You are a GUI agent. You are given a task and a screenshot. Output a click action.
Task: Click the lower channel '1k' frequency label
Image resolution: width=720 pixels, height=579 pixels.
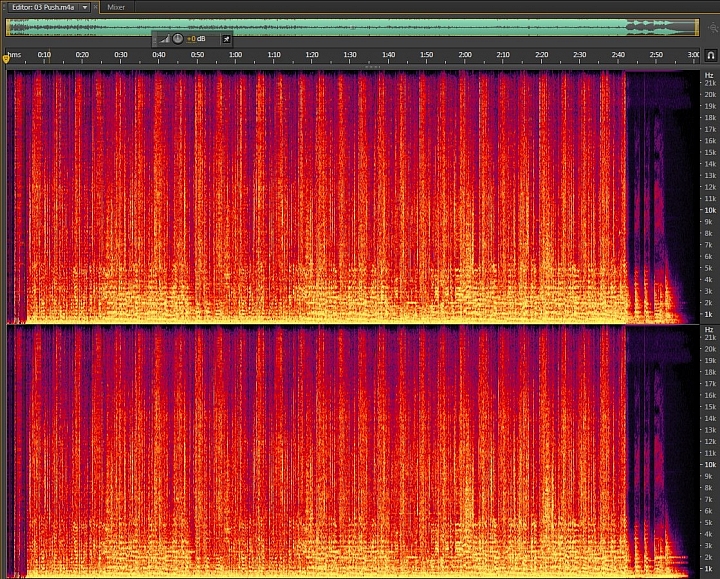(709, 568)
